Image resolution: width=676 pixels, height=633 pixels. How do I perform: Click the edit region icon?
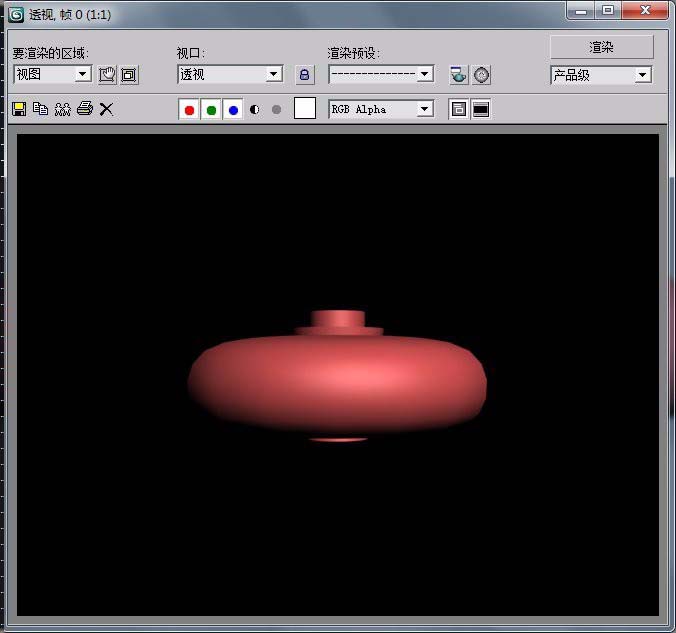coord(107,75)
